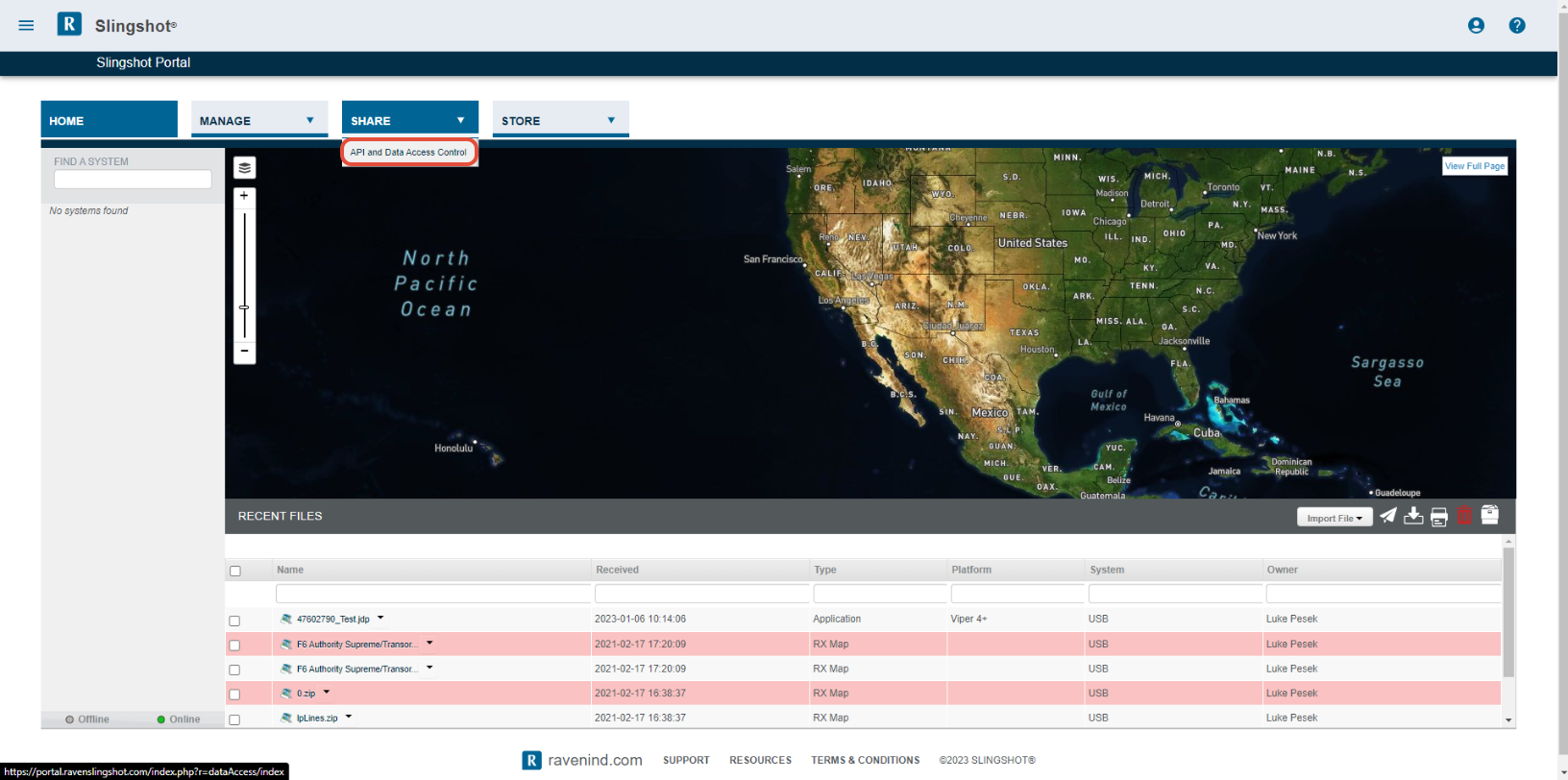Click the file icon beside 0.zip
Image resolution: width=1568 pixels, height=780 pixels.
tap(286, 694)
